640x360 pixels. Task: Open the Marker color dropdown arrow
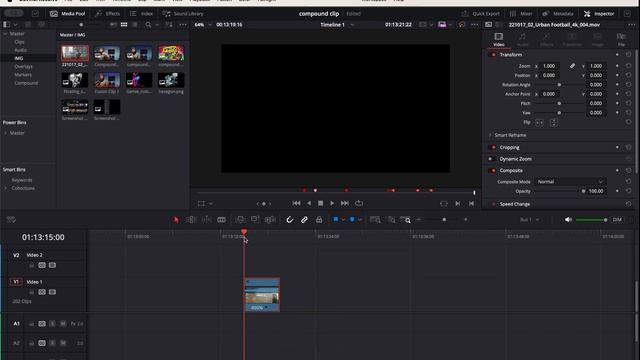point(360,220)
